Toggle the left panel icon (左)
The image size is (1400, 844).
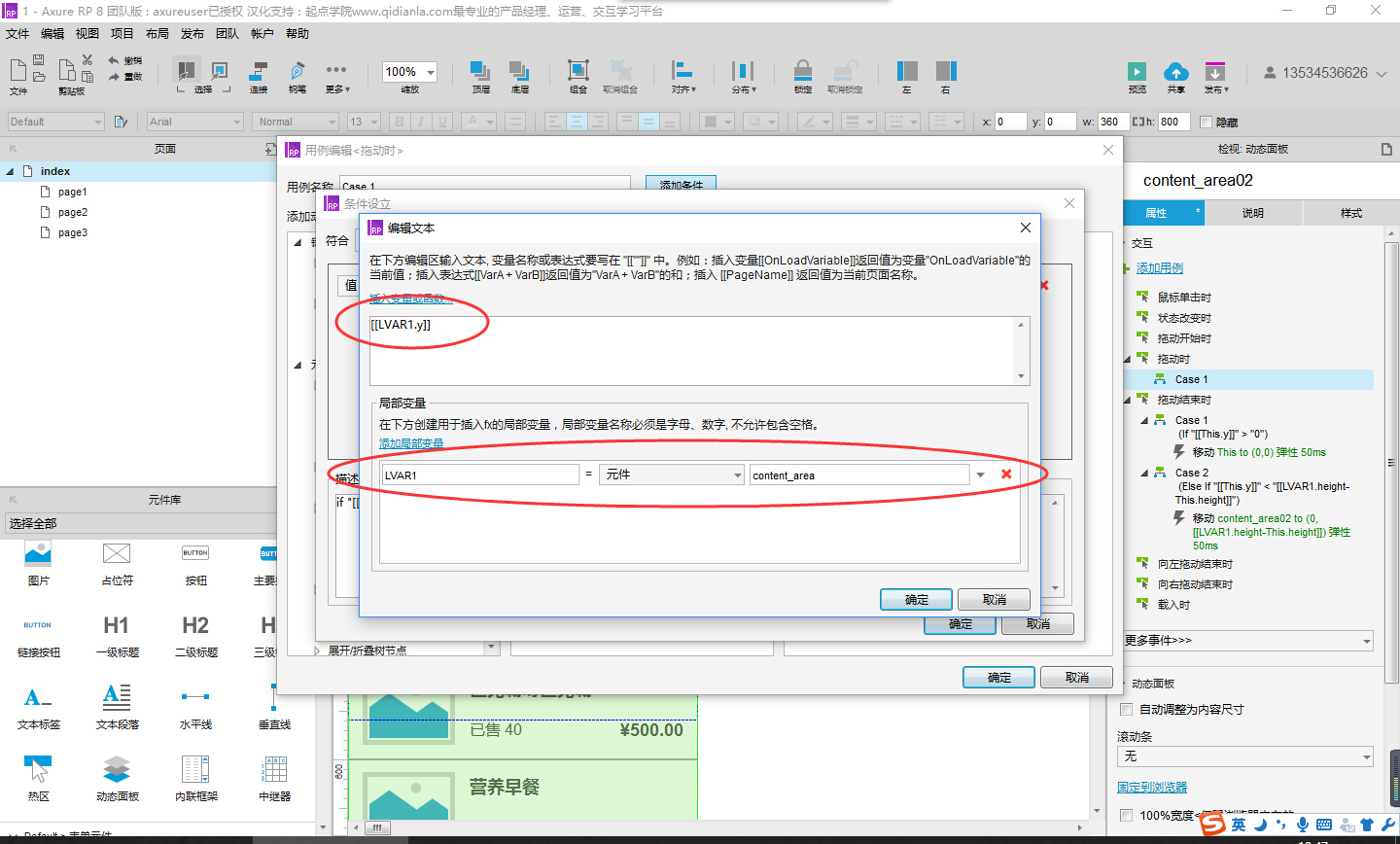pos(907,70)
